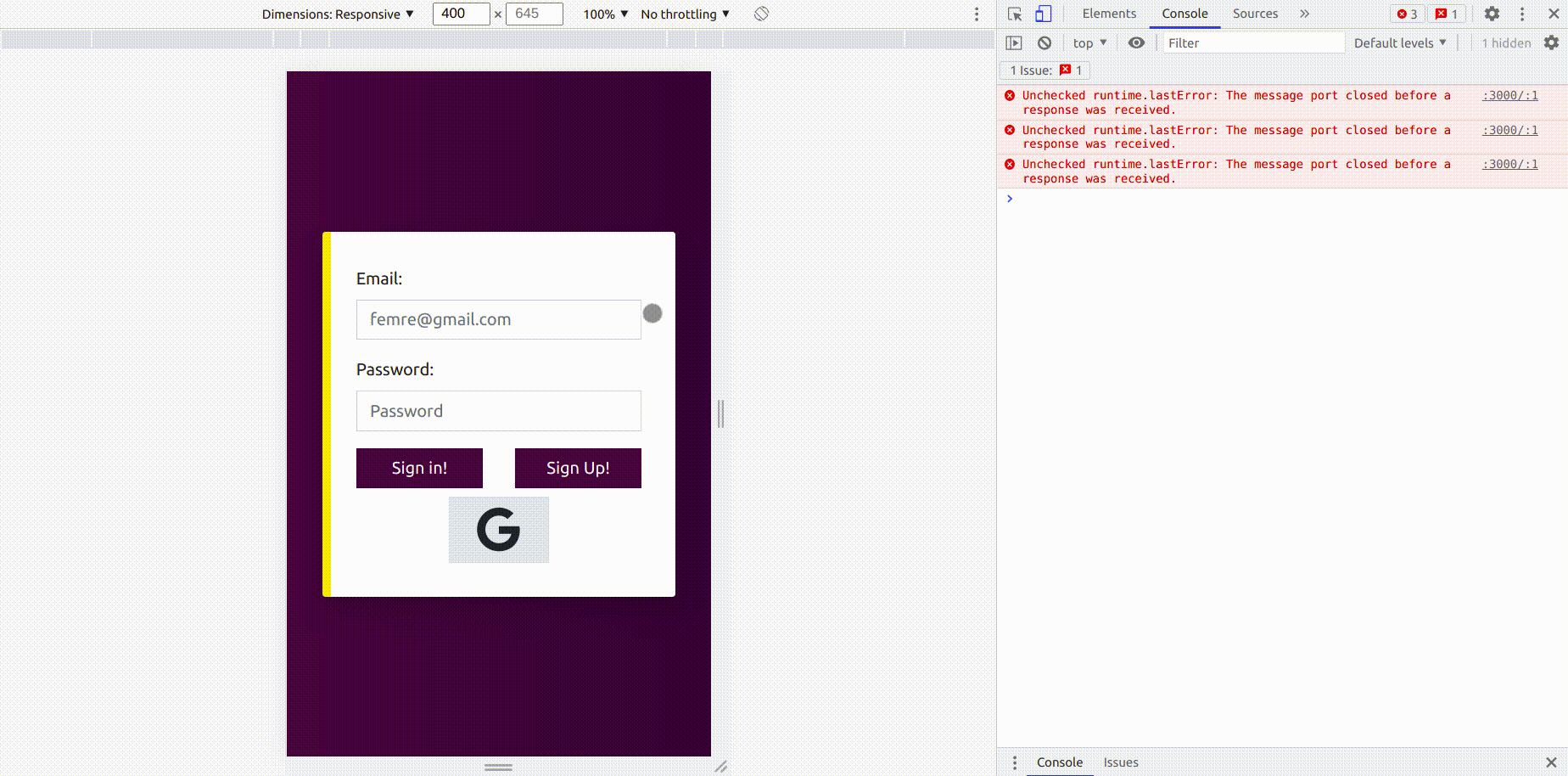Open the drawer Issues tab
This screenshot has width=1568, height=776.
(1121, 762)
